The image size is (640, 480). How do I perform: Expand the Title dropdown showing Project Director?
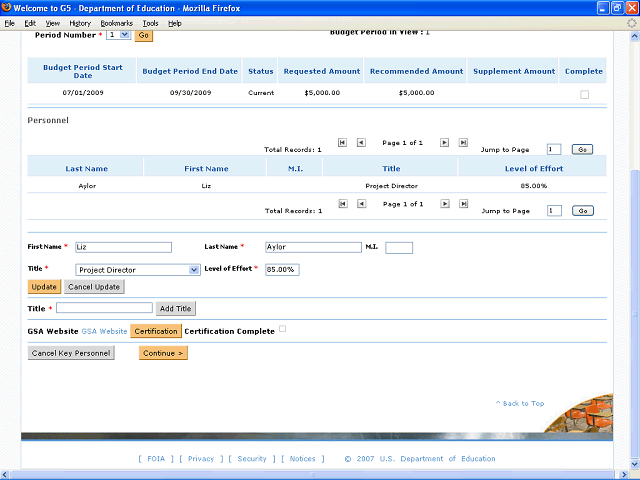(x=194, y=270)
